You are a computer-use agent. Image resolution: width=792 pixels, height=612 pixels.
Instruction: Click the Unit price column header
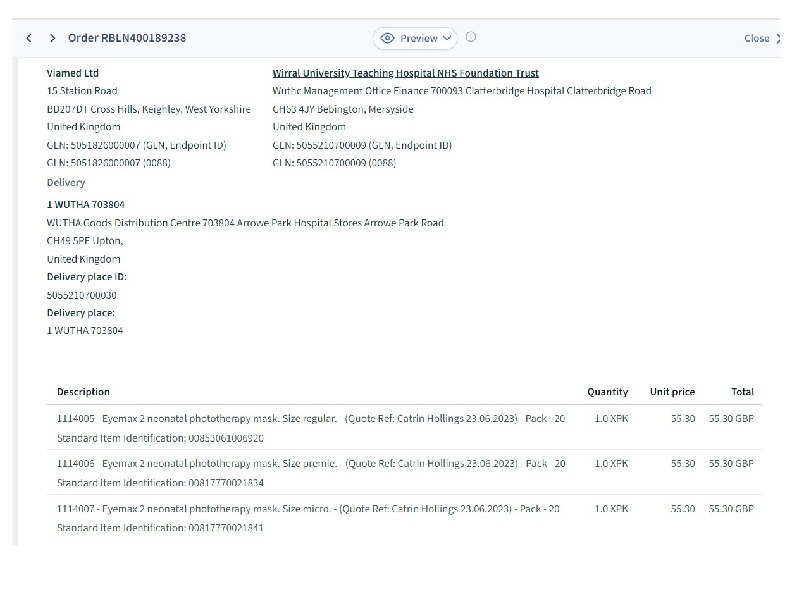click(x=670, y=392)
